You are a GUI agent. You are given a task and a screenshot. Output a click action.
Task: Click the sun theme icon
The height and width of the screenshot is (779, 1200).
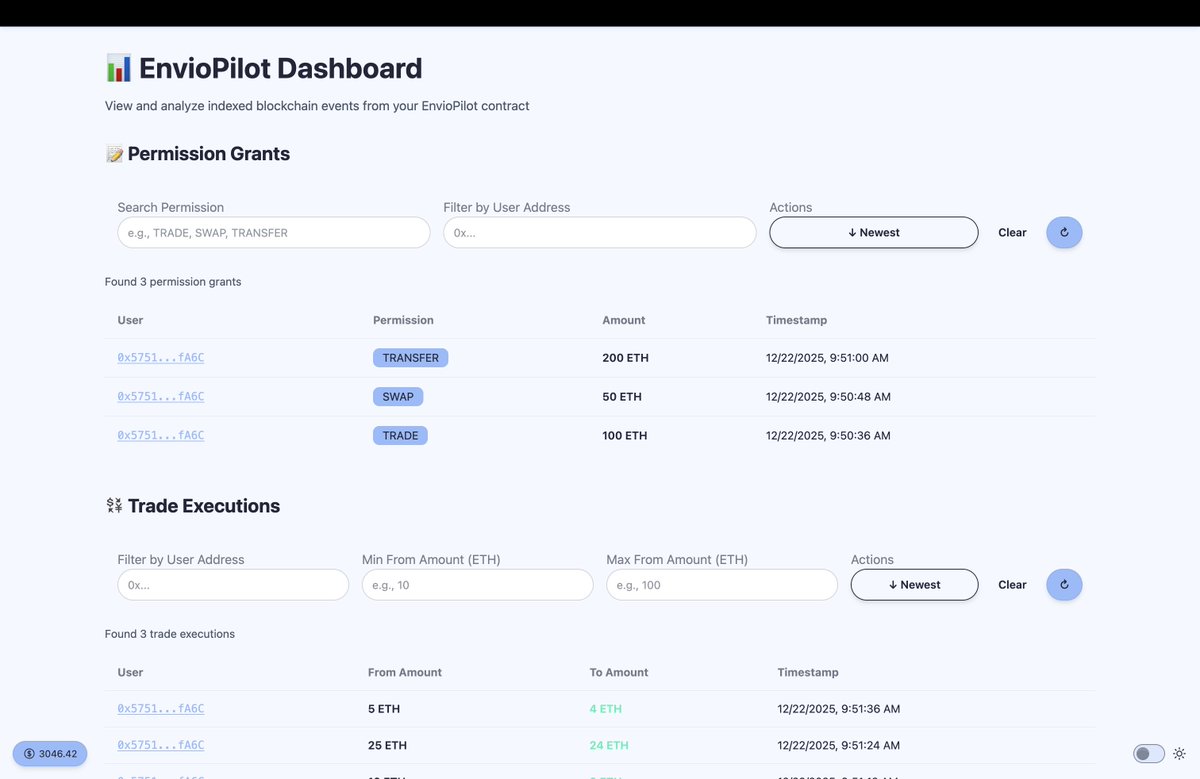pos(1179,754)
